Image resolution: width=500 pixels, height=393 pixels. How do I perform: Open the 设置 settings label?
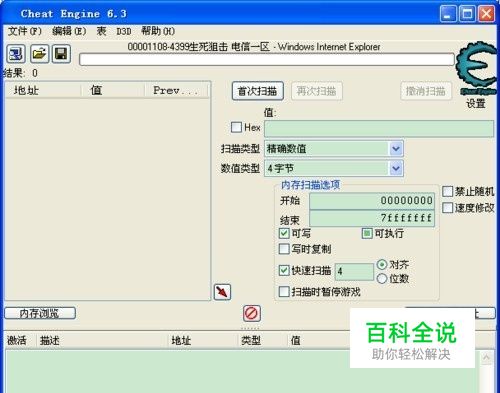476,104
